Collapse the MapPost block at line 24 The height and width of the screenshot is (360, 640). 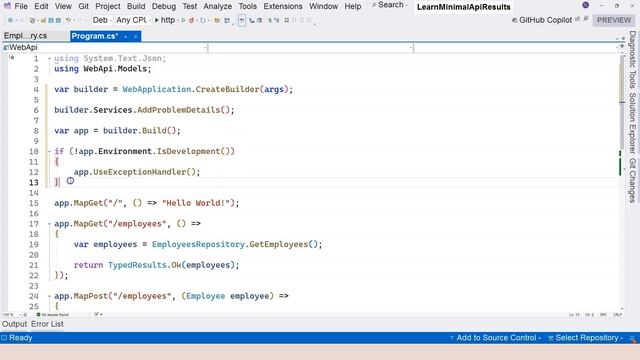coord(49,296)
